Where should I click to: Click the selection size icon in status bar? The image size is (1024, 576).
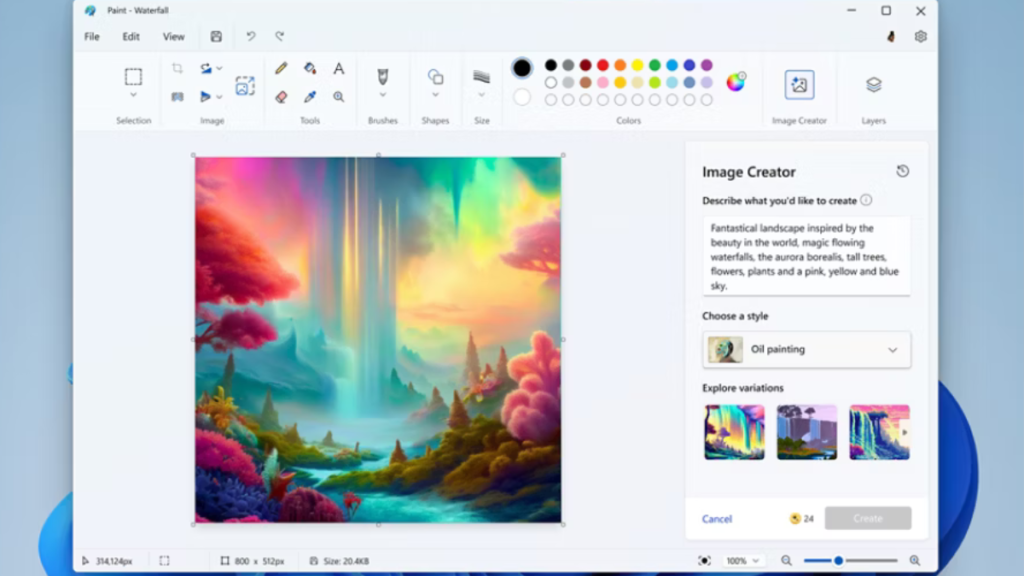point(165,560)
